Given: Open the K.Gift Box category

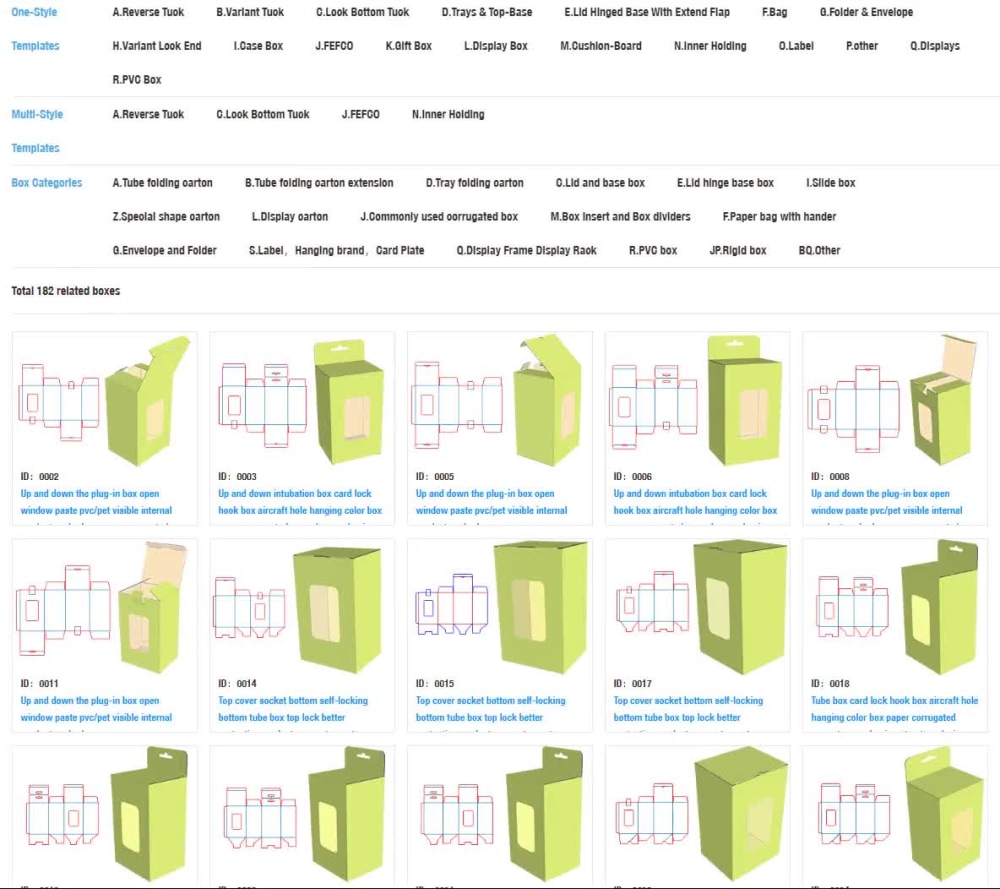Looking at the screenshot, I should pos(408,45).
